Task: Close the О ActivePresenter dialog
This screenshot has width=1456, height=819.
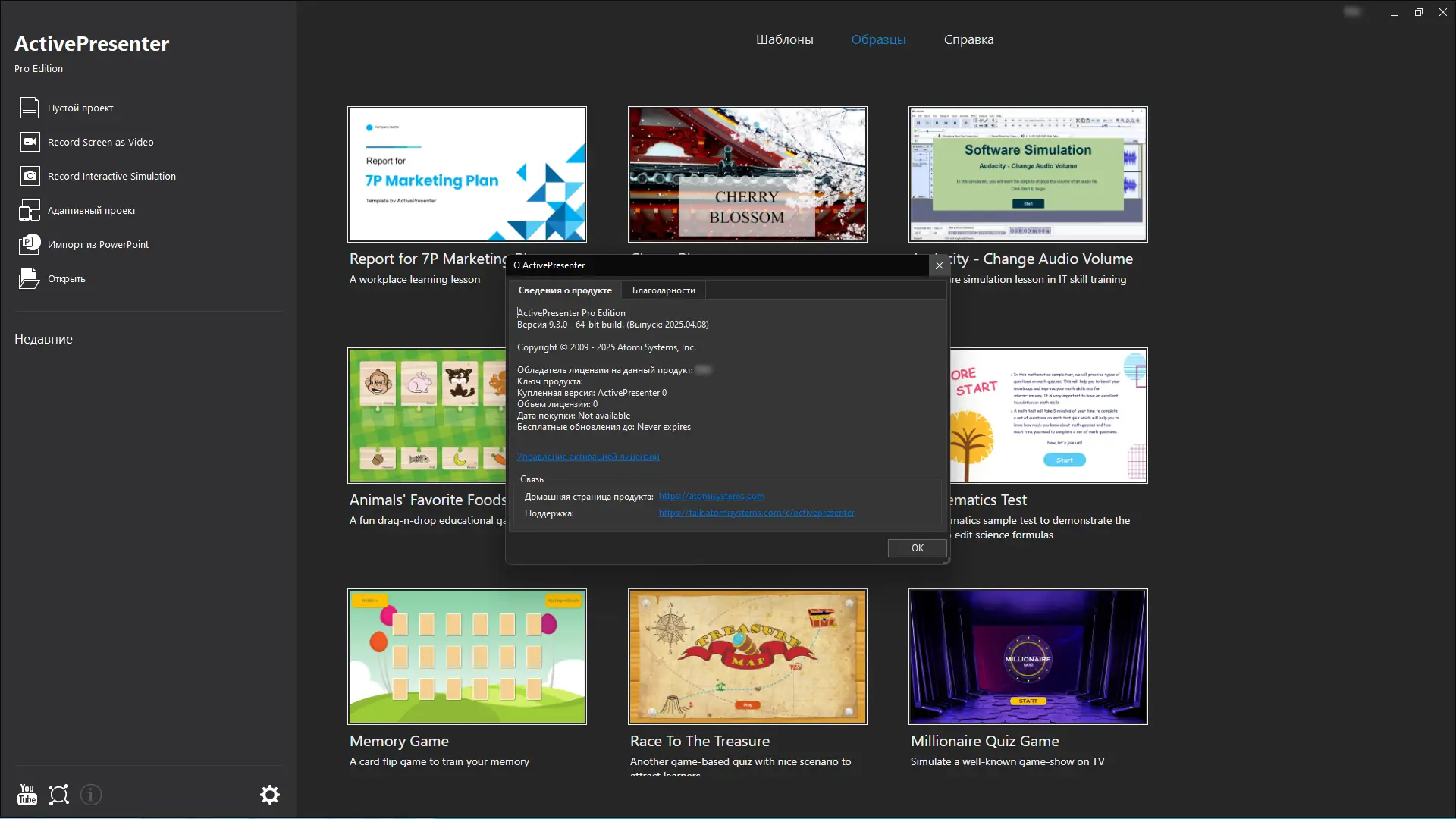Action: tap(940, 265)
